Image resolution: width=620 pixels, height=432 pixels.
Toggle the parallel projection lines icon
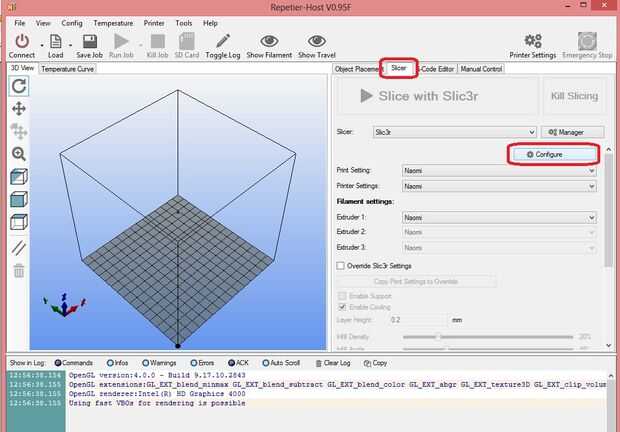pyautogui.click(x=19, y=248)
